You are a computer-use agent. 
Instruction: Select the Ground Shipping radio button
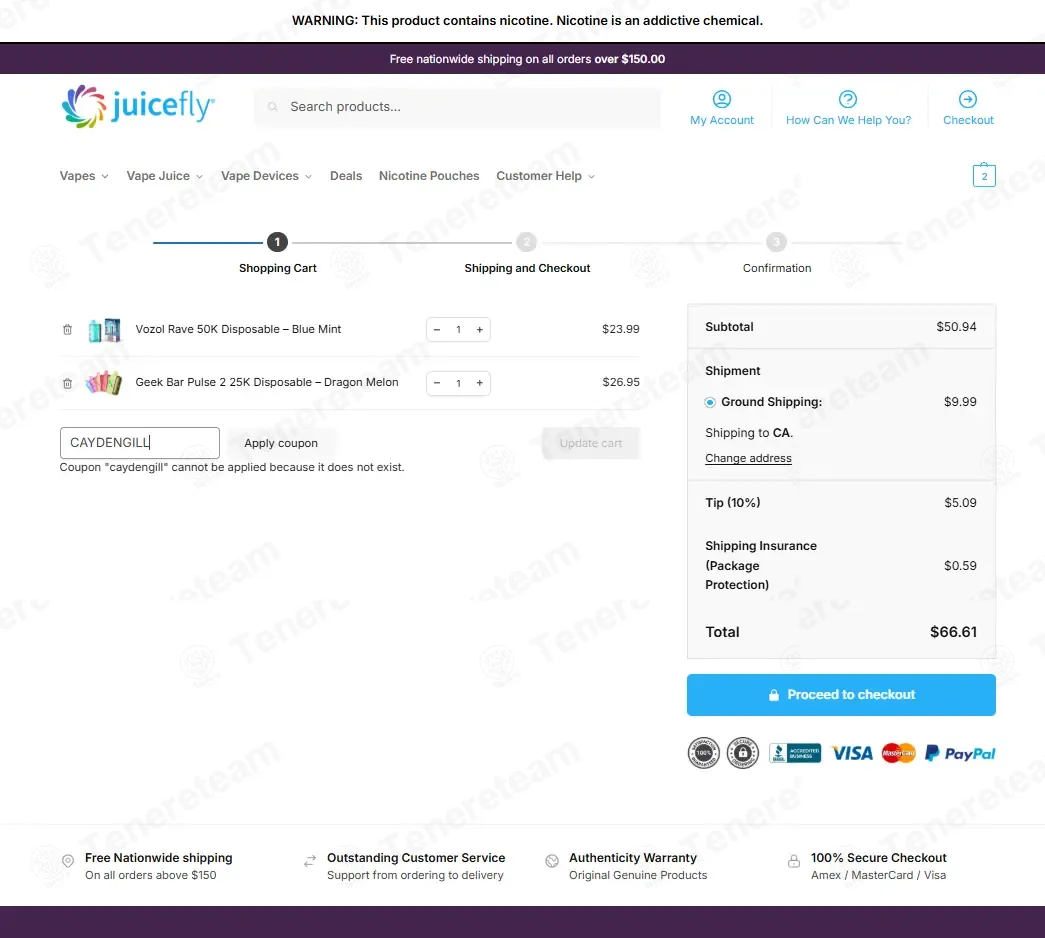tap(710, 402)
